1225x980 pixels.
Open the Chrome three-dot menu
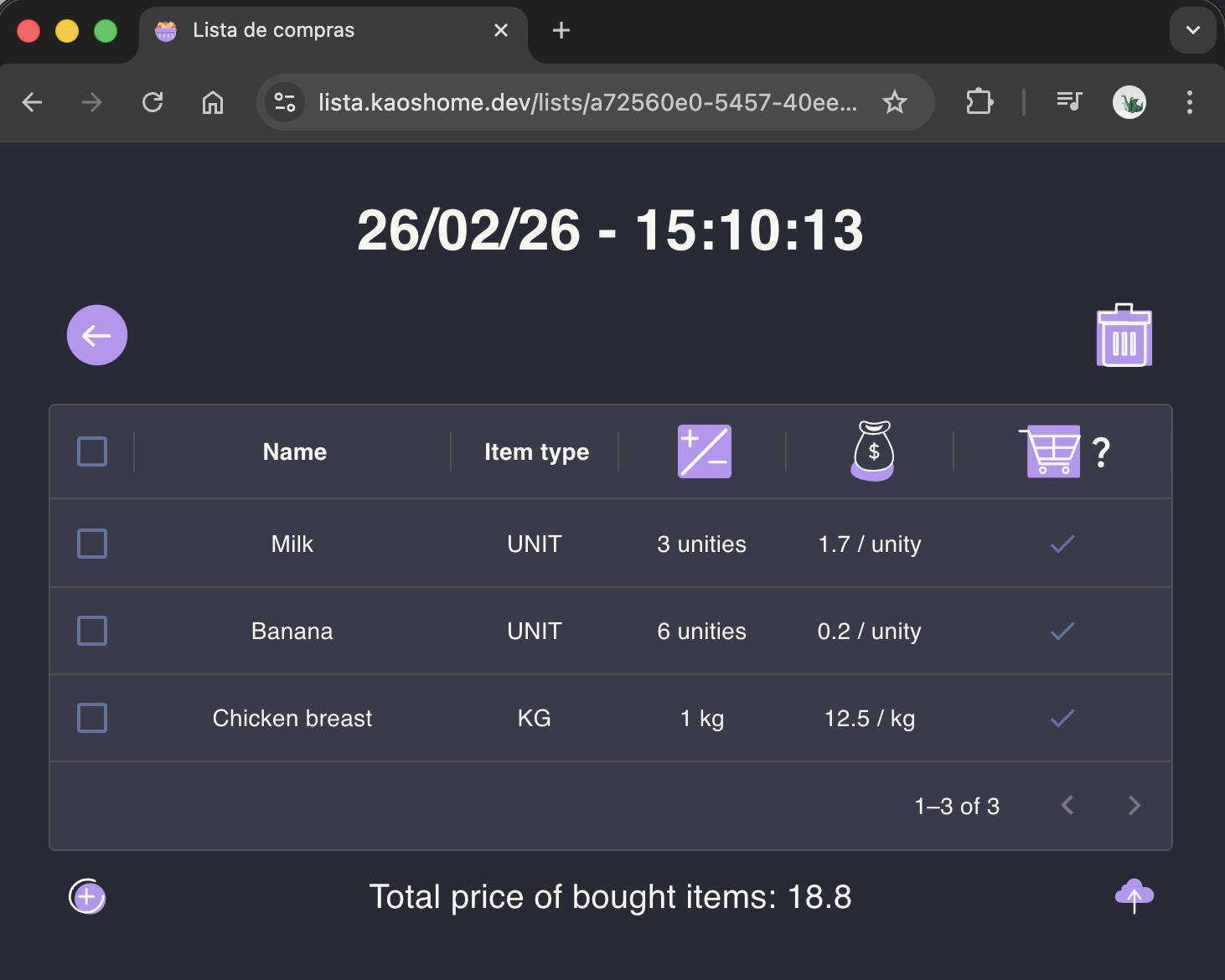coord(1190,102)
